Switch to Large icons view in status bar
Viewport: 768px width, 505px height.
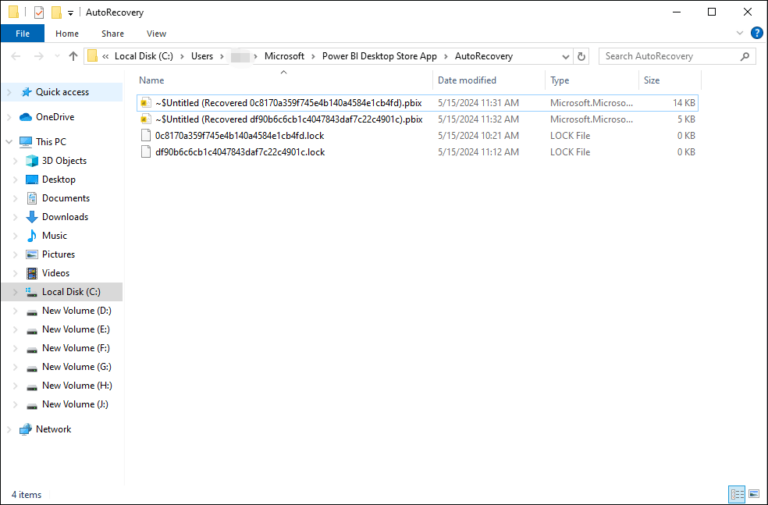754,494
